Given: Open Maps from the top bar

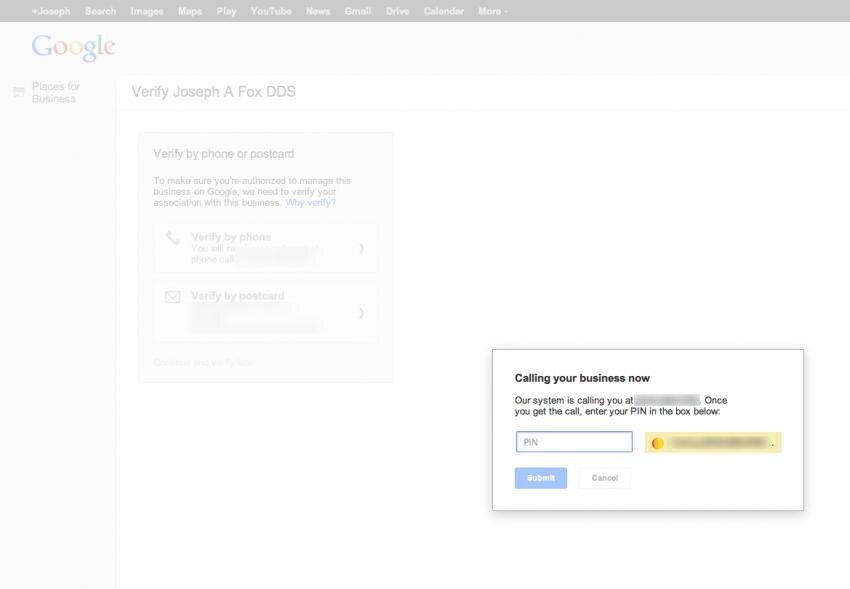Looking at the screenshot, I should [190, 11].
